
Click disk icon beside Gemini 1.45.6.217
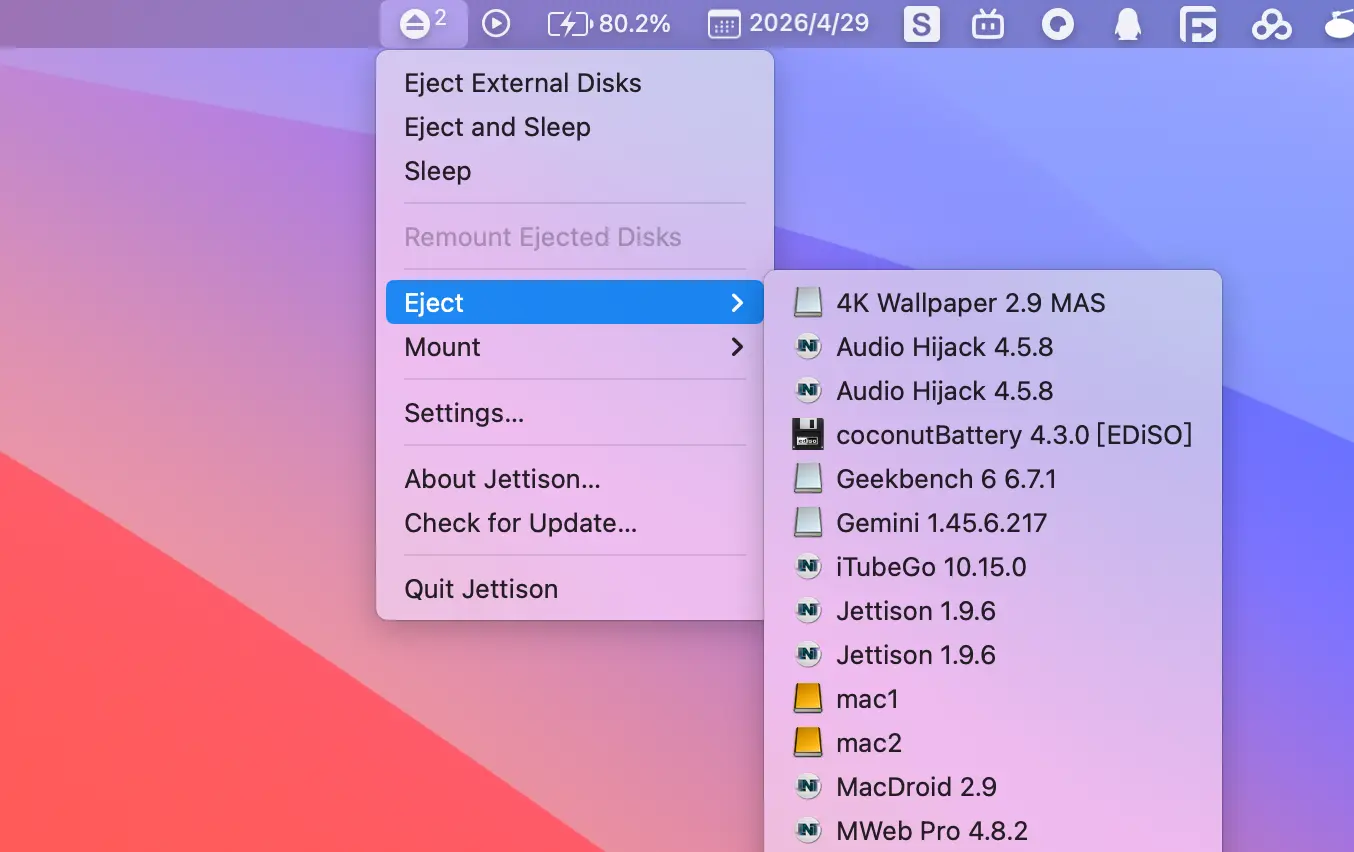tap(808, 523)
